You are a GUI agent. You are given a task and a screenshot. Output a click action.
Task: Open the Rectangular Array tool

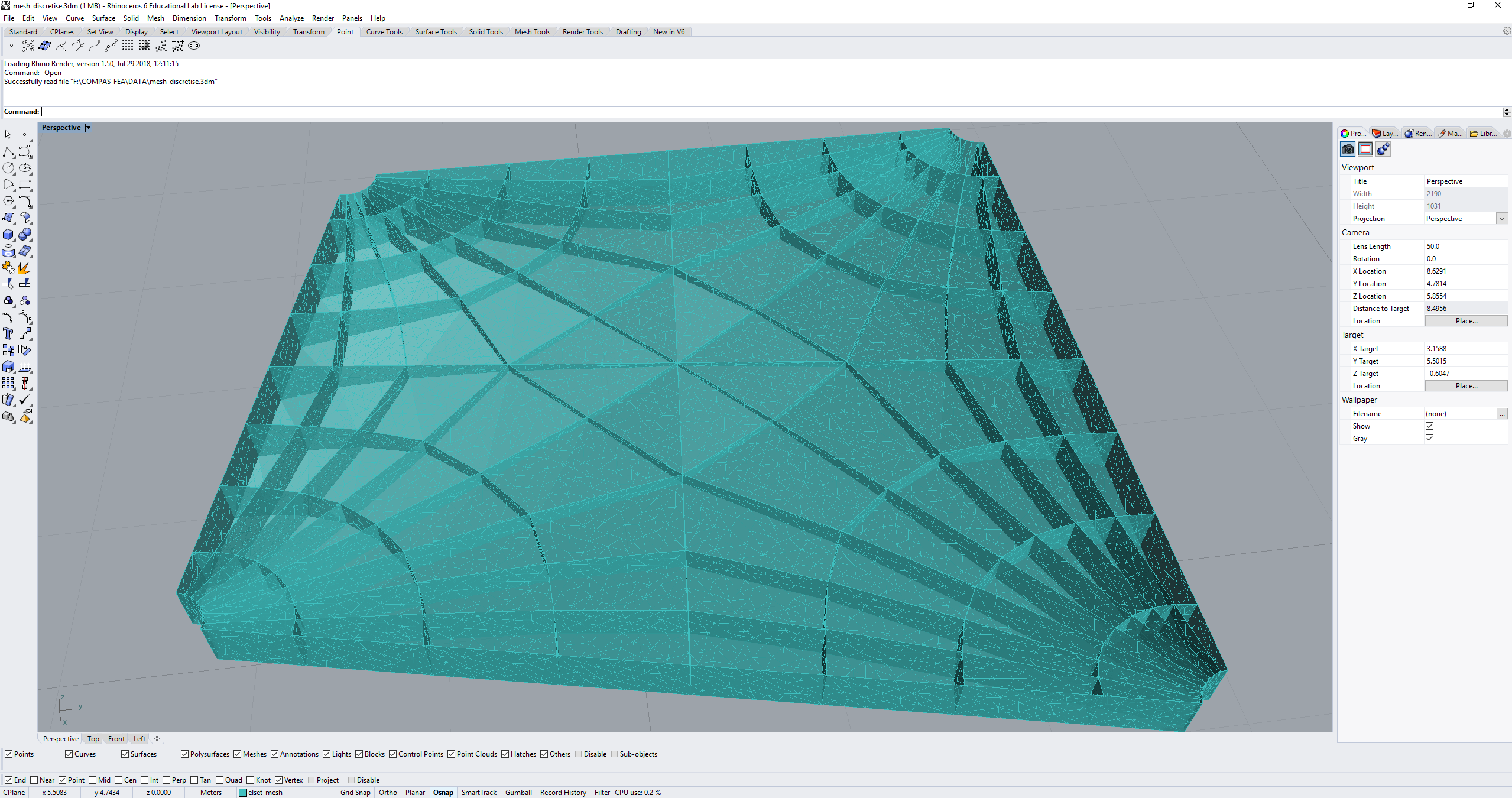[x=8, y=384]
